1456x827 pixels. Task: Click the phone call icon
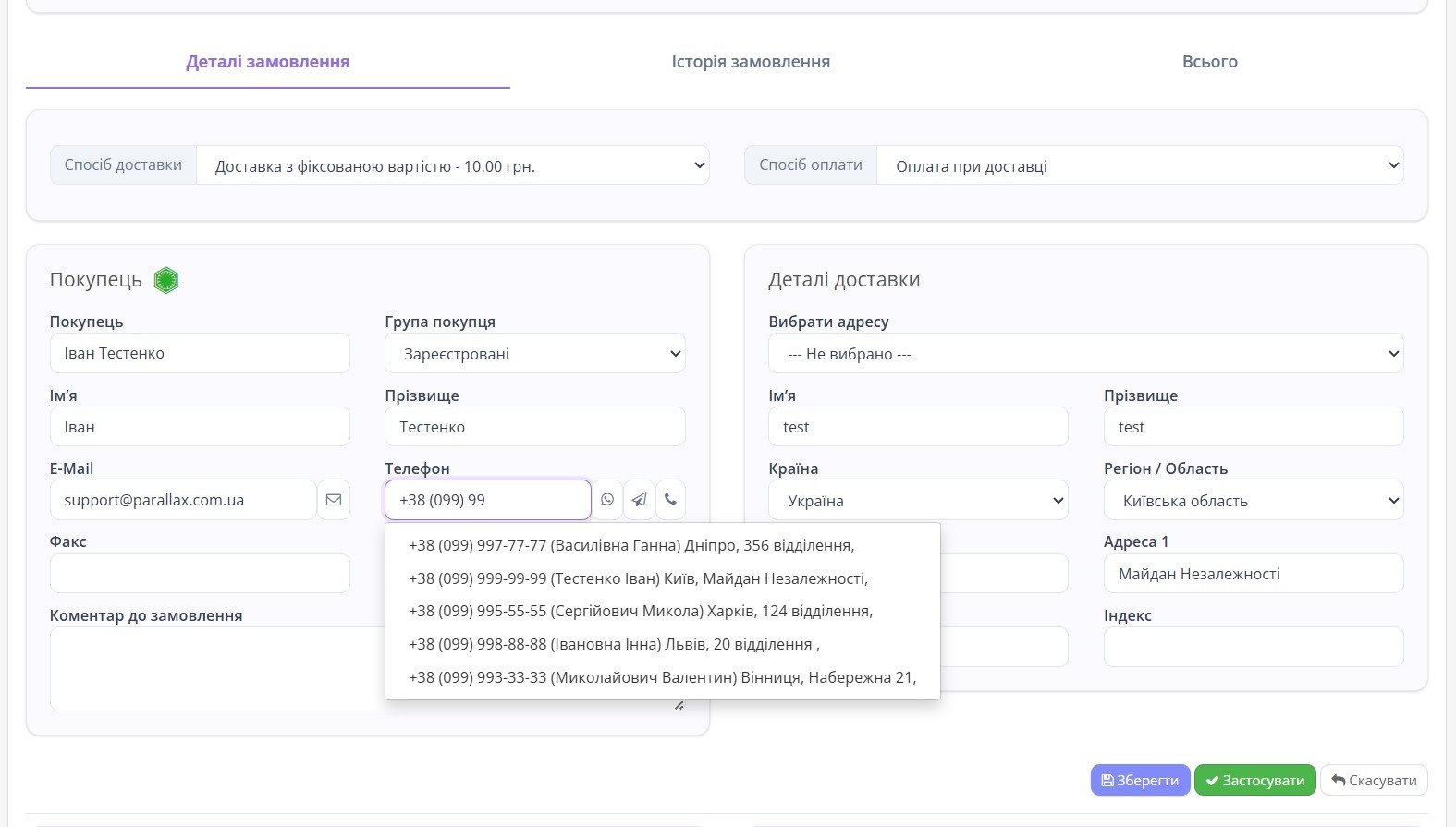coord(670,500)
